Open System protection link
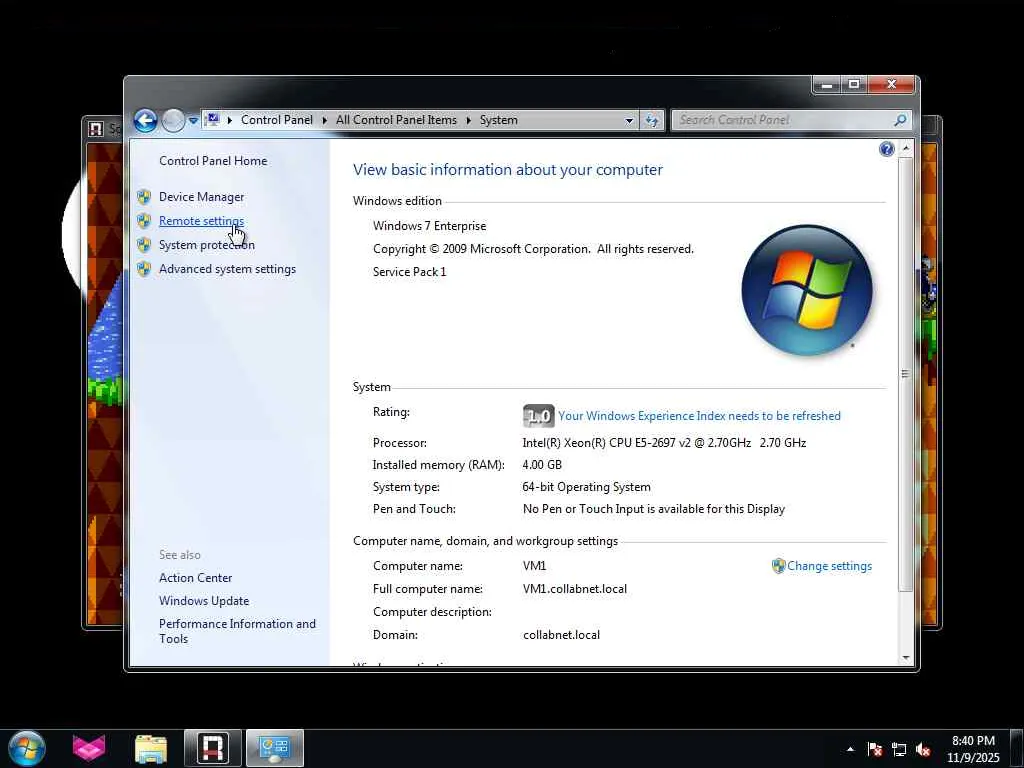 (x=206, y=245)
